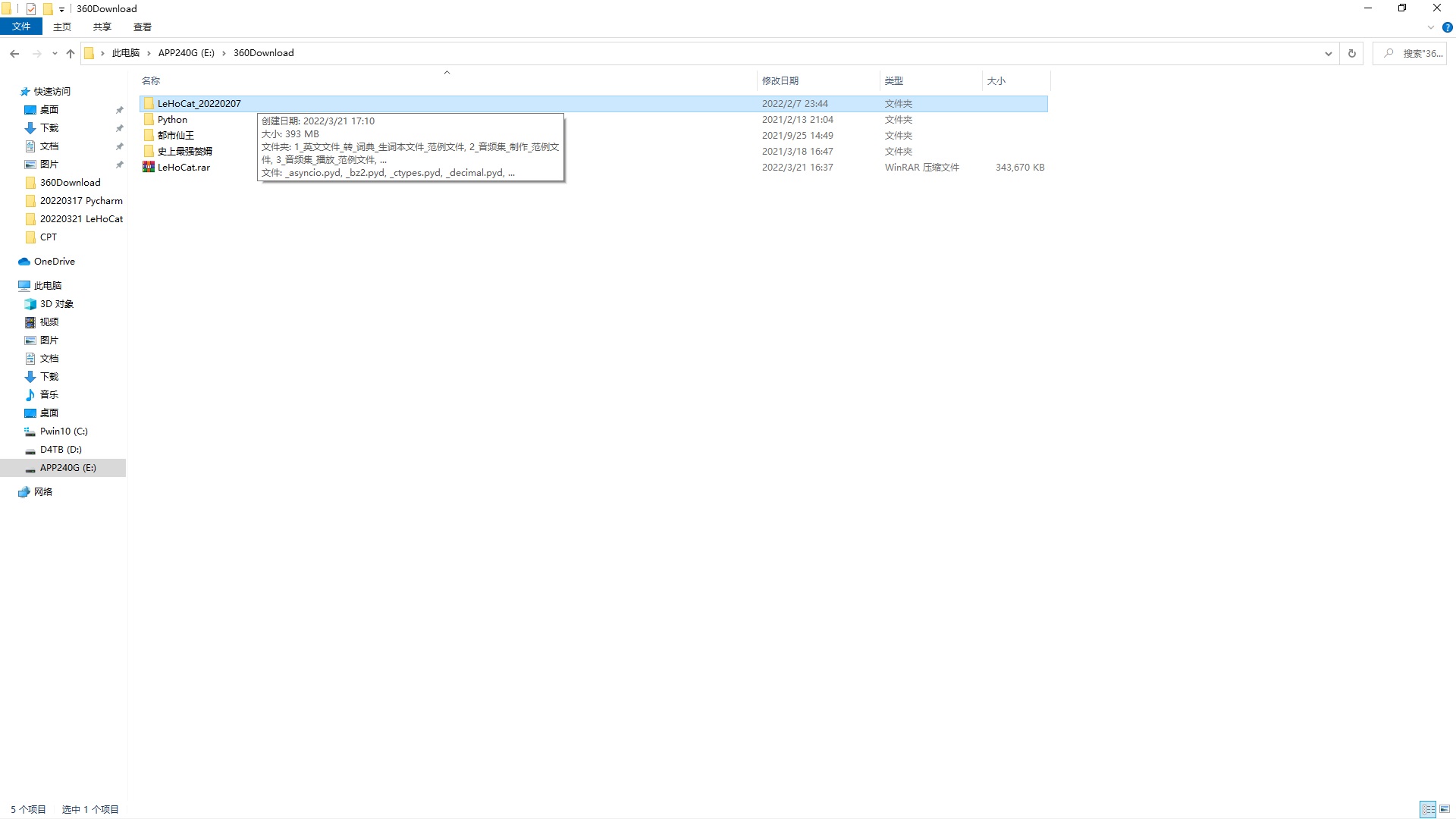Open recent locations dropdown arrow

(x=55, y=53)
